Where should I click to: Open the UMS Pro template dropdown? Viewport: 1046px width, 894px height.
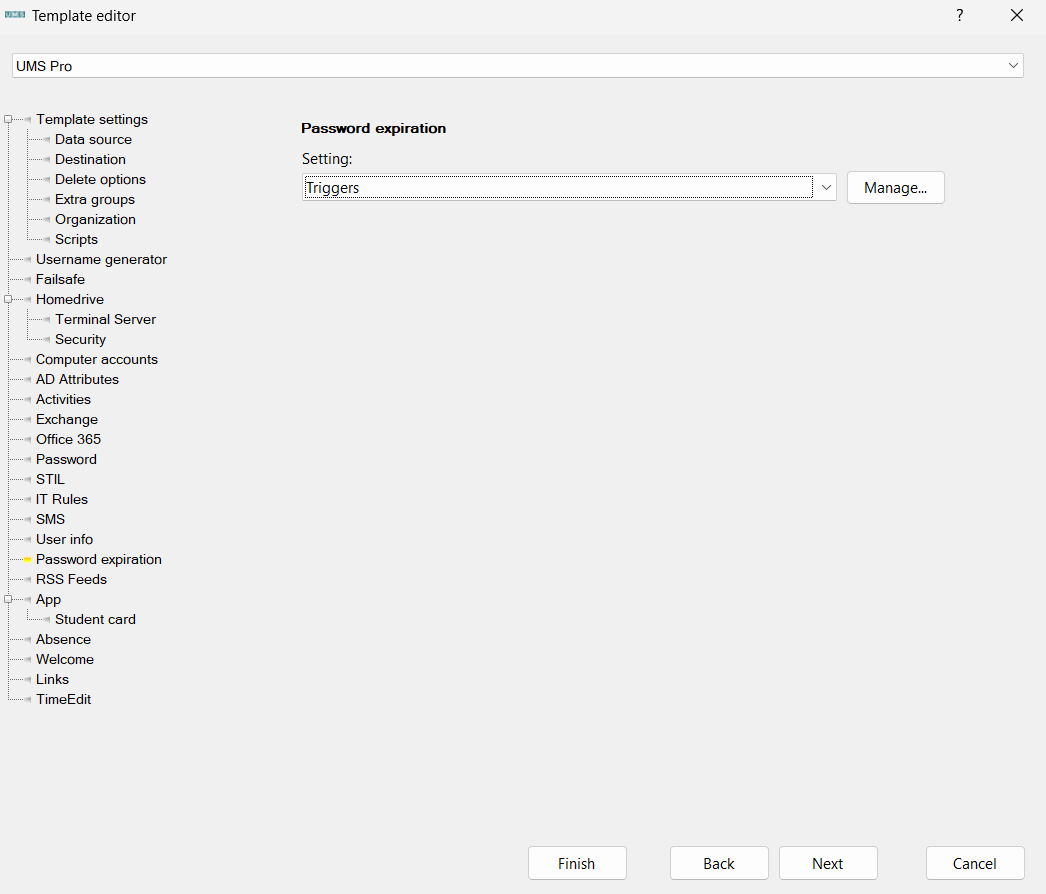[1014, 66]
